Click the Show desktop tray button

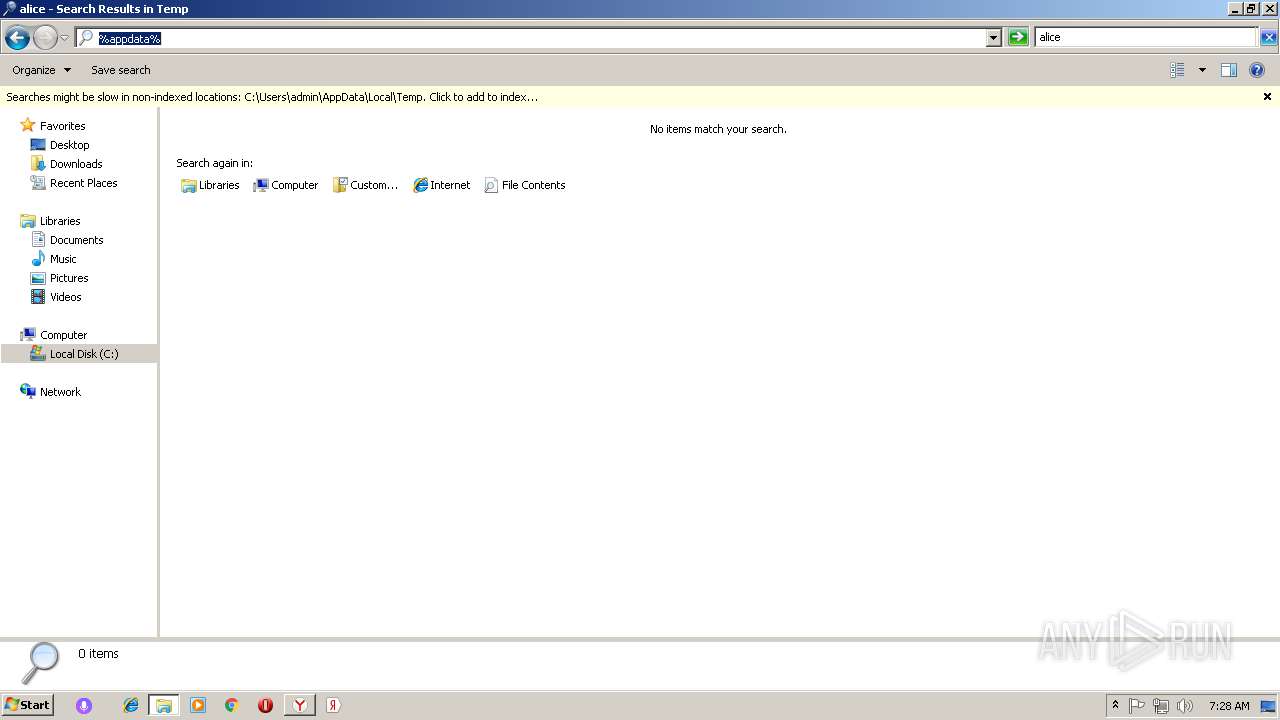point(1268,705)
